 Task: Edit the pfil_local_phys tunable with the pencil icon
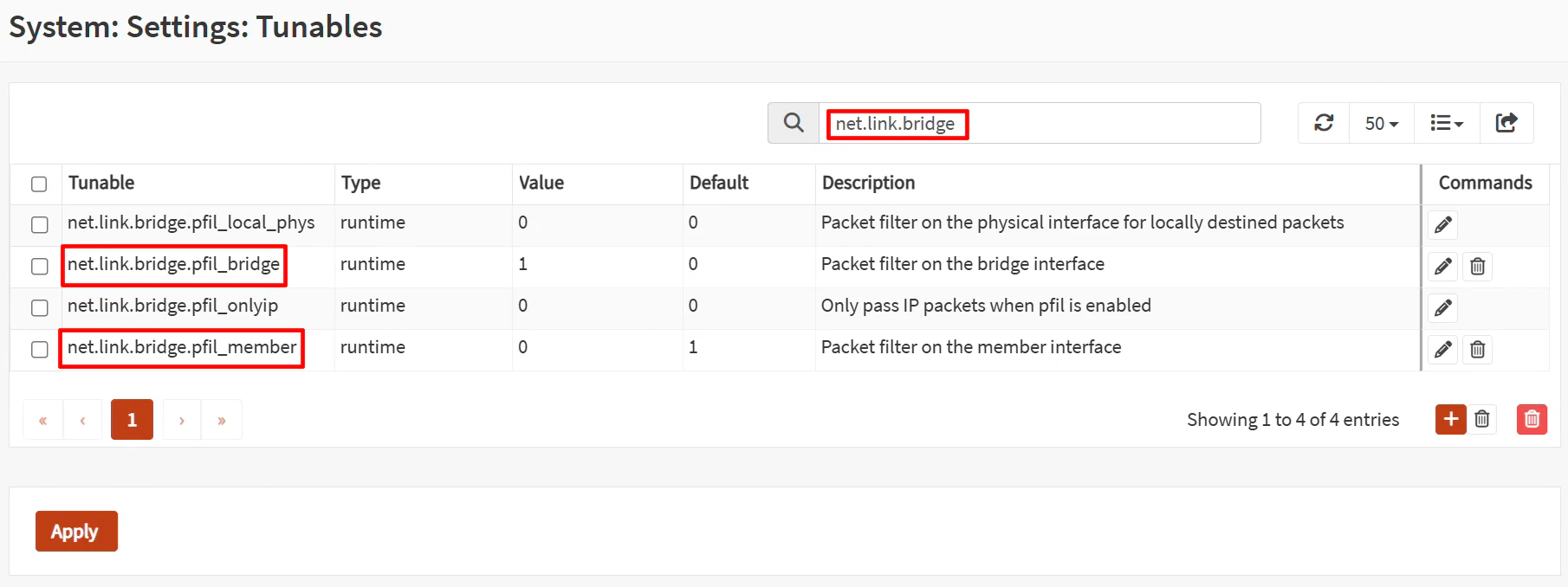(x=1443, y=225)
